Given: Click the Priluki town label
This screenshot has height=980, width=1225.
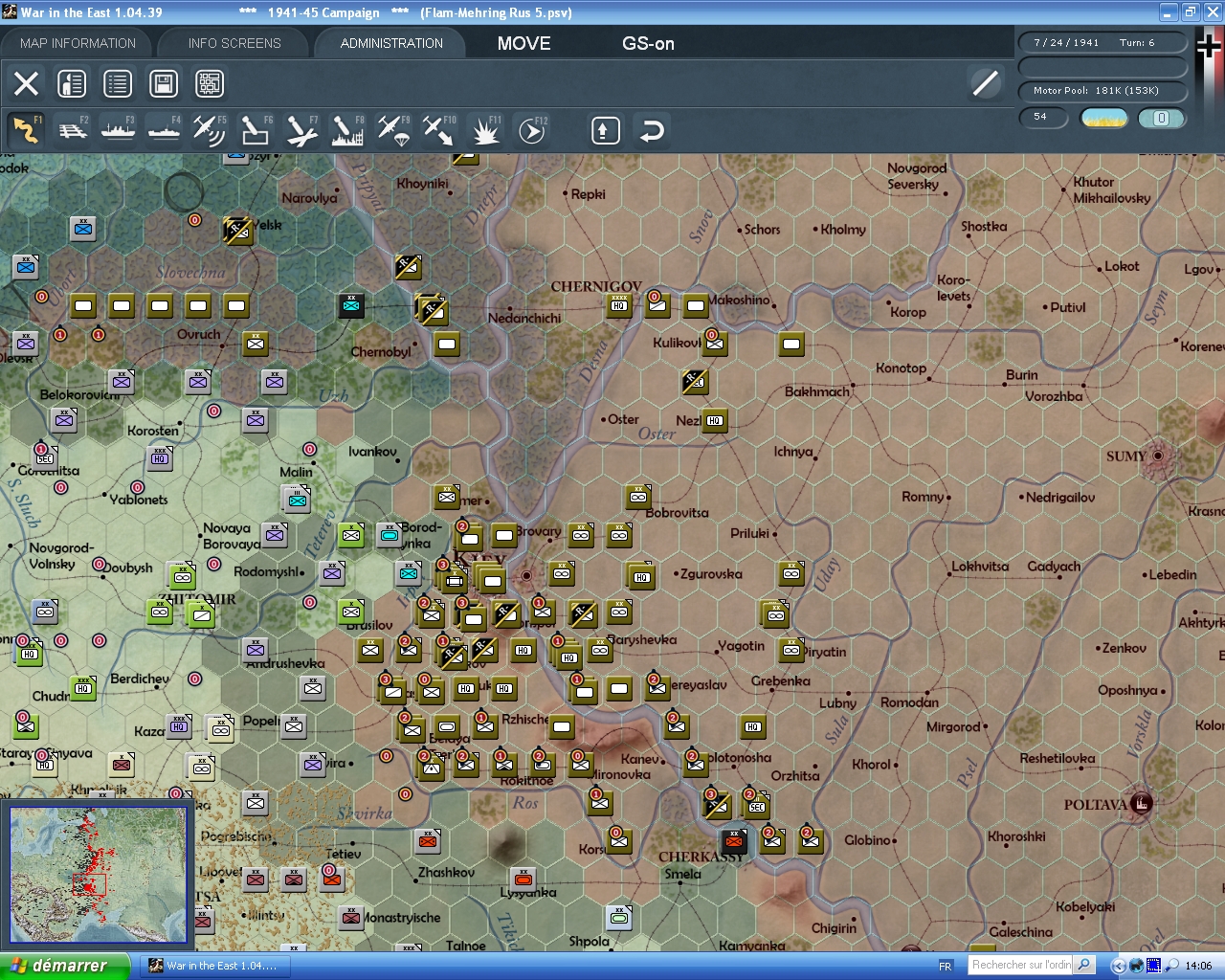Looking at the screenshot, I should tap(749, 533).
